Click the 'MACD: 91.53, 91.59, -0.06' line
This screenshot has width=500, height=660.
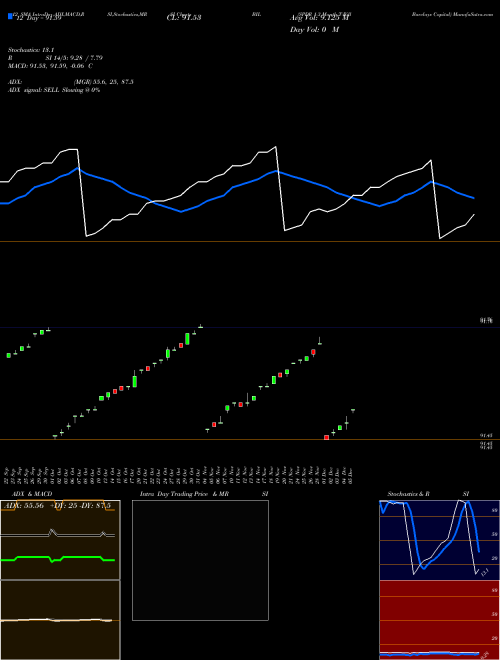tap(50, 66)
